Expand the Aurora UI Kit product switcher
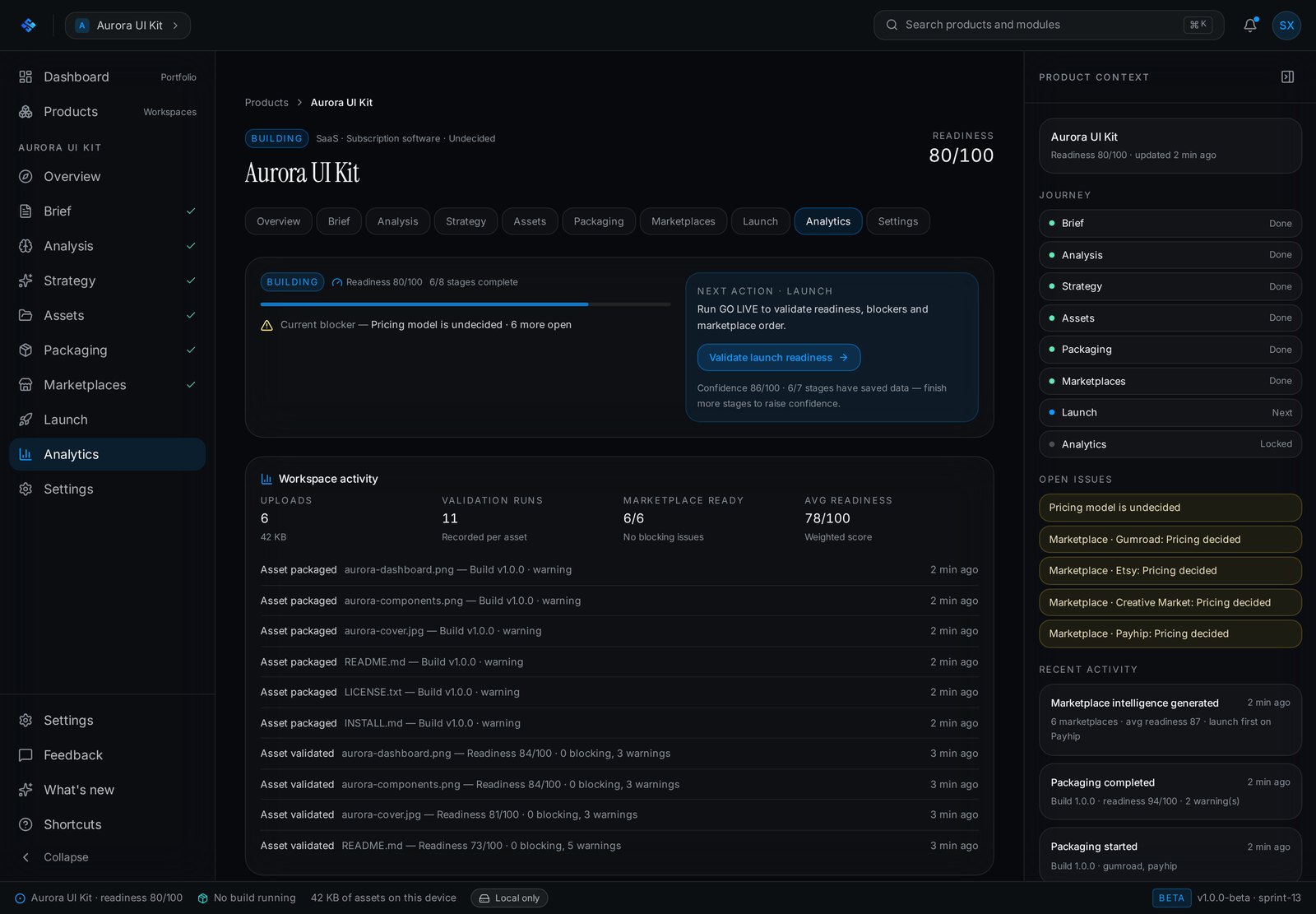The image size is (1316, 914). 127,26
